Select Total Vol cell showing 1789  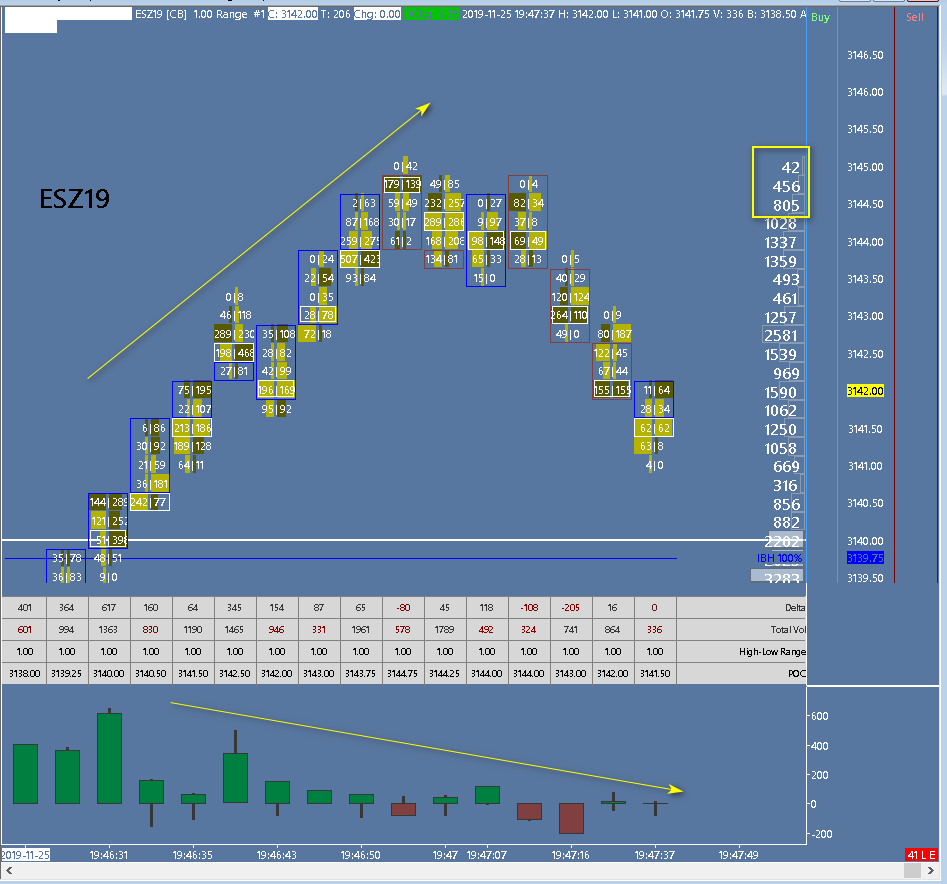click(445, 629)
